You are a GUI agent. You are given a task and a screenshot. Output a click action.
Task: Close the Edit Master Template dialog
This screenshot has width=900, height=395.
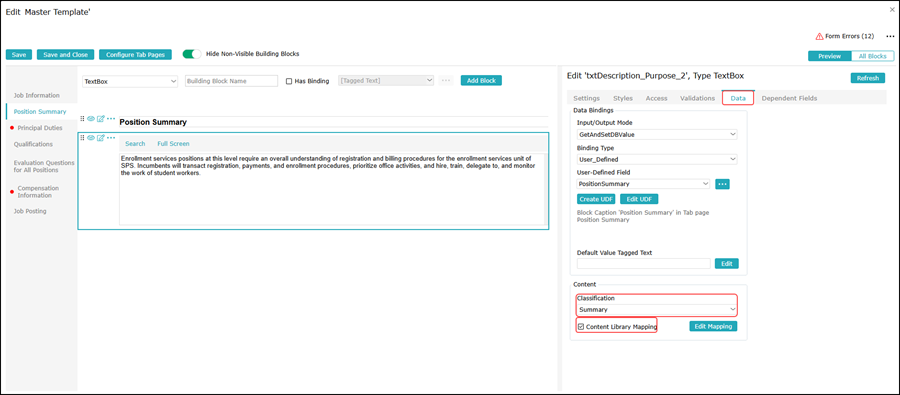point(892,10)
